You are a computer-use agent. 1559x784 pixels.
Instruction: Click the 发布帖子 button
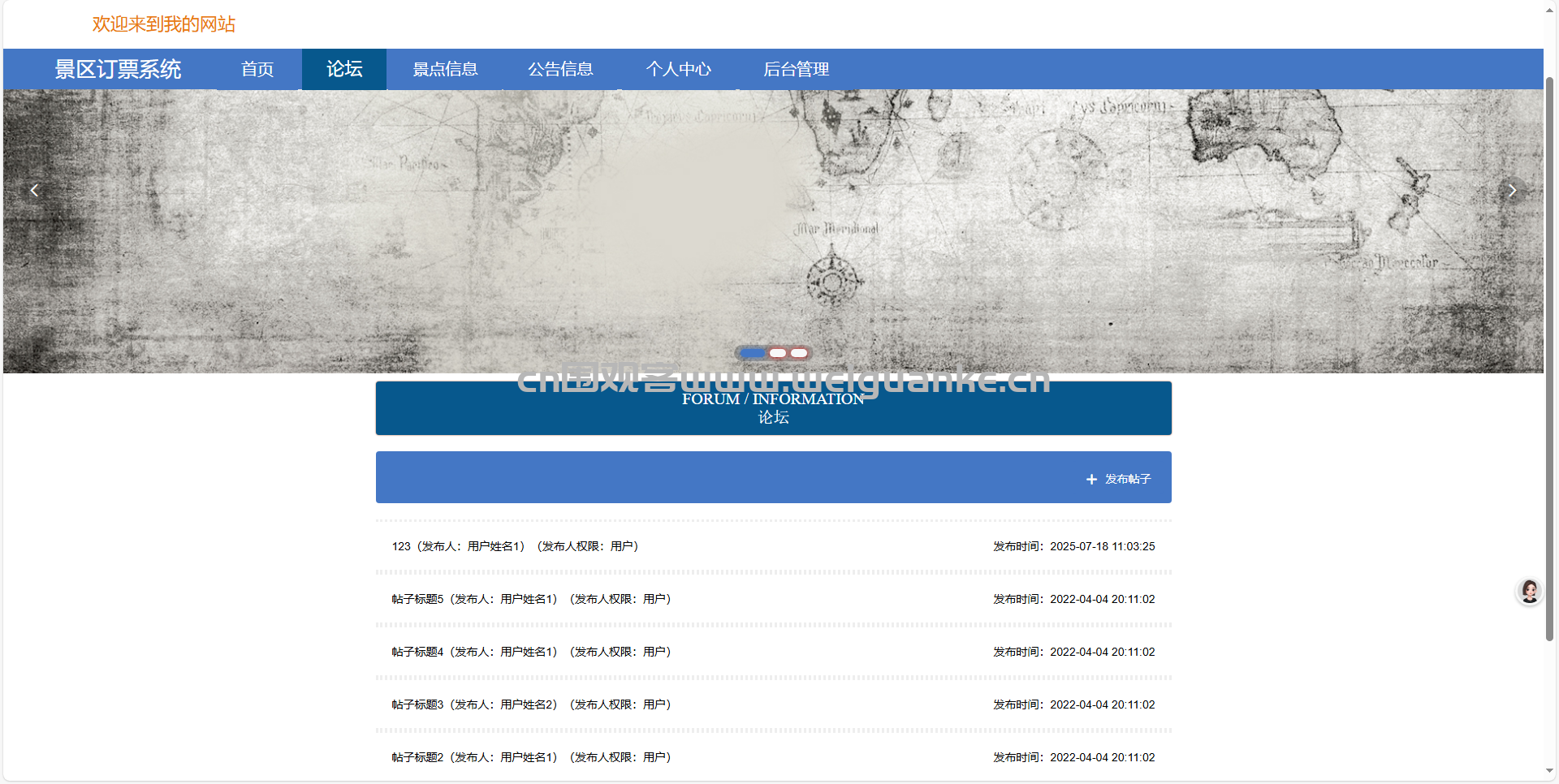pos(1119,480)
